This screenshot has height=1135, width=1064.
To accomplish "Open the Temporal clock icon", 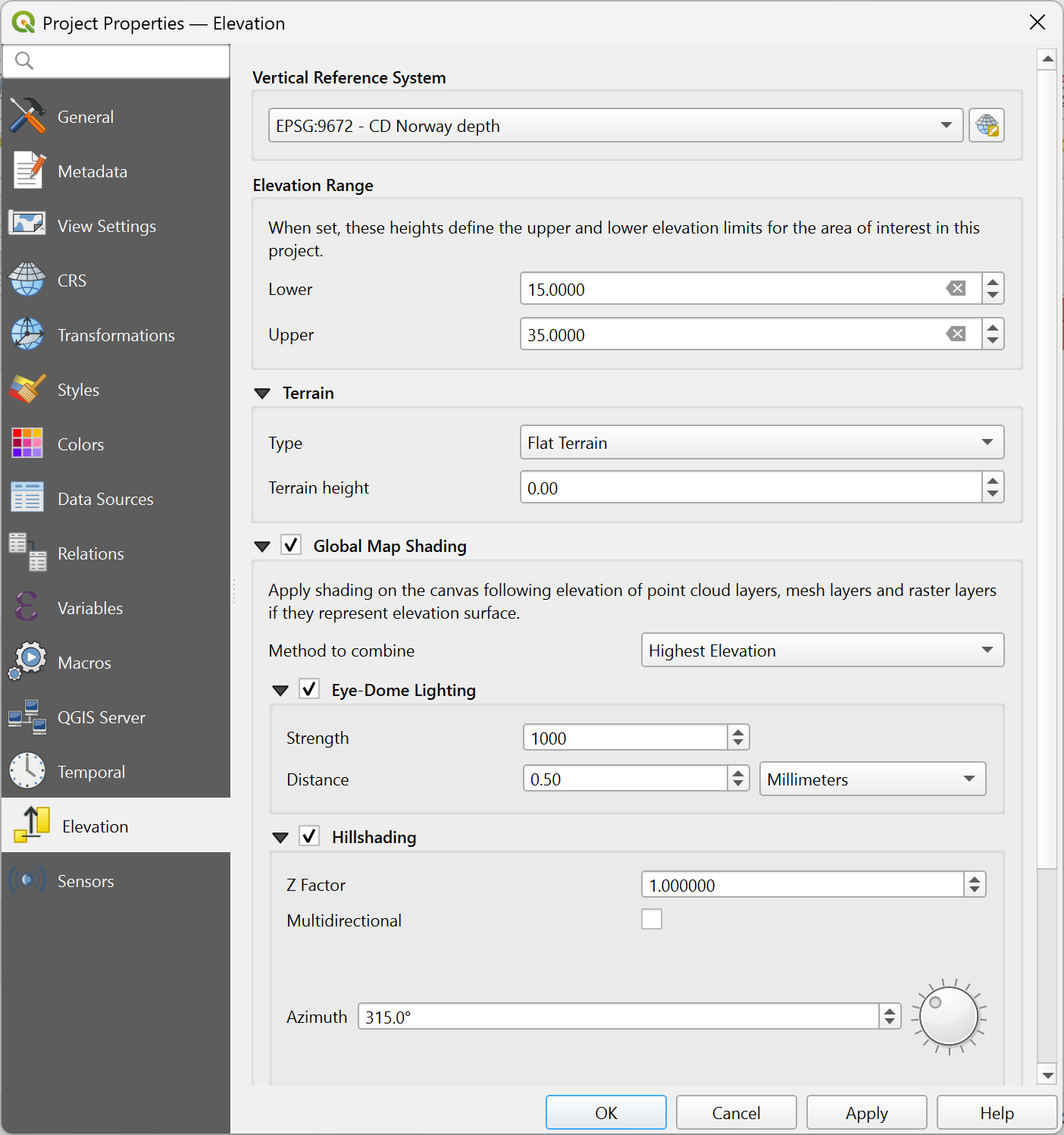I will click(x=28, y=771).
